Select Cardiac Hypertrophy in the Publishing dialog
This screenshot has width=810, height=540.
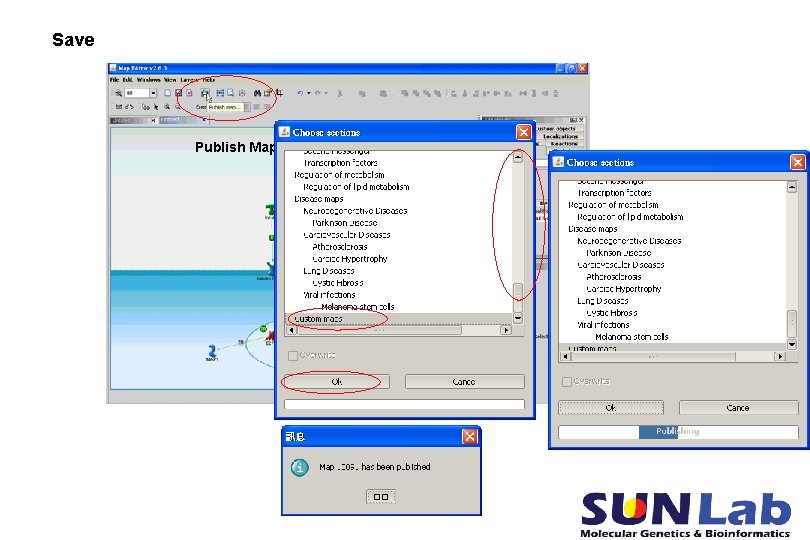coord(624,289)
